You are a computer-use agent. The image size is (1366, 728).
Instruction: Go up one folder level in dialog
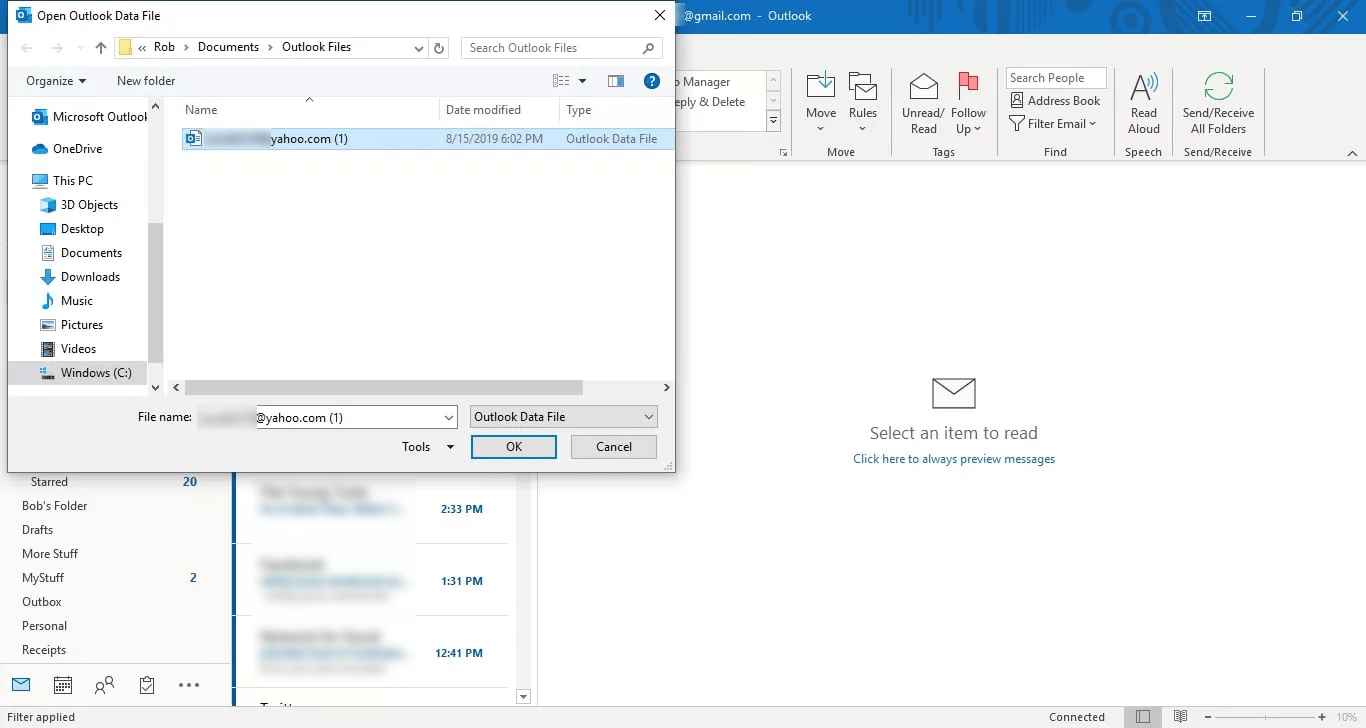[x=101, y=48]
